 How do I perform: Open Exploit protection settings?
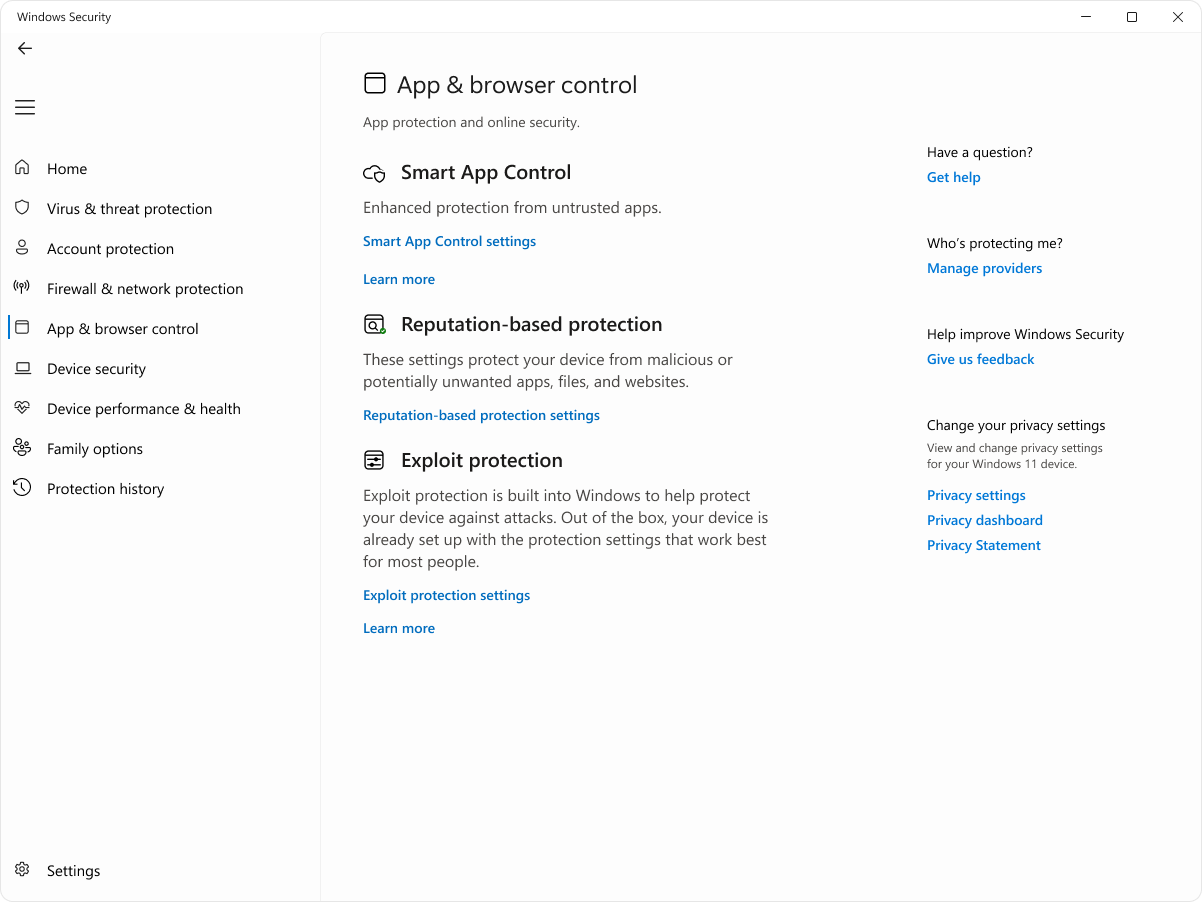446,595
